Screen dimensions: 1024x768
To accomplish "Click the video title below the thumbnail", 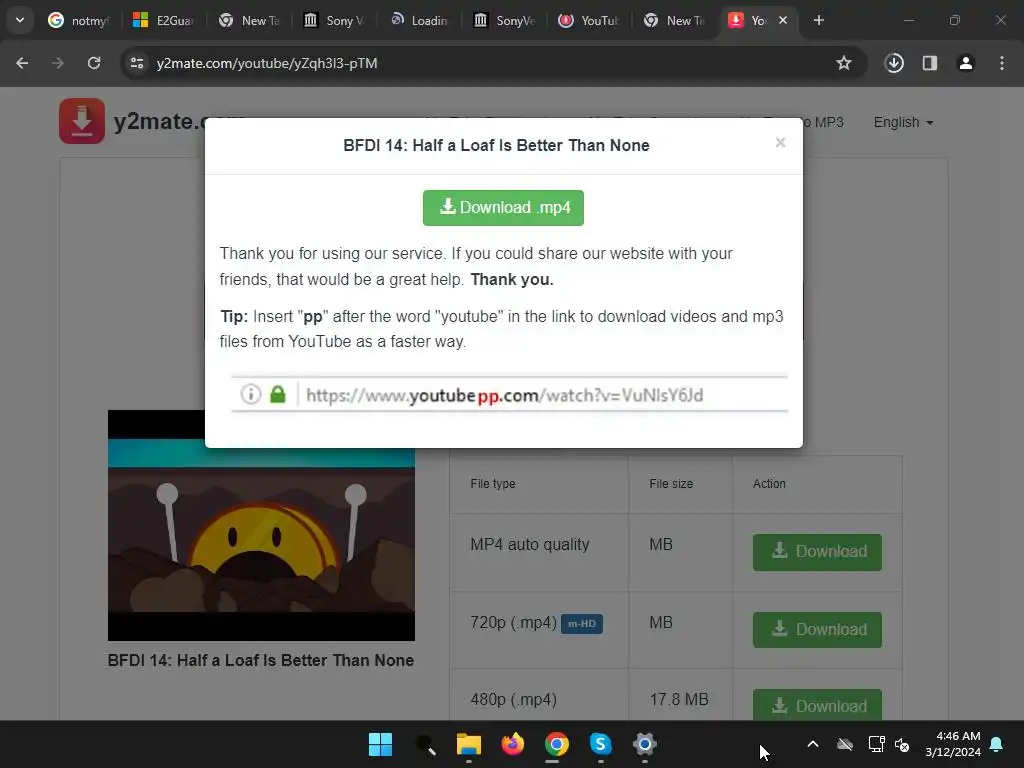I will 261,660.
